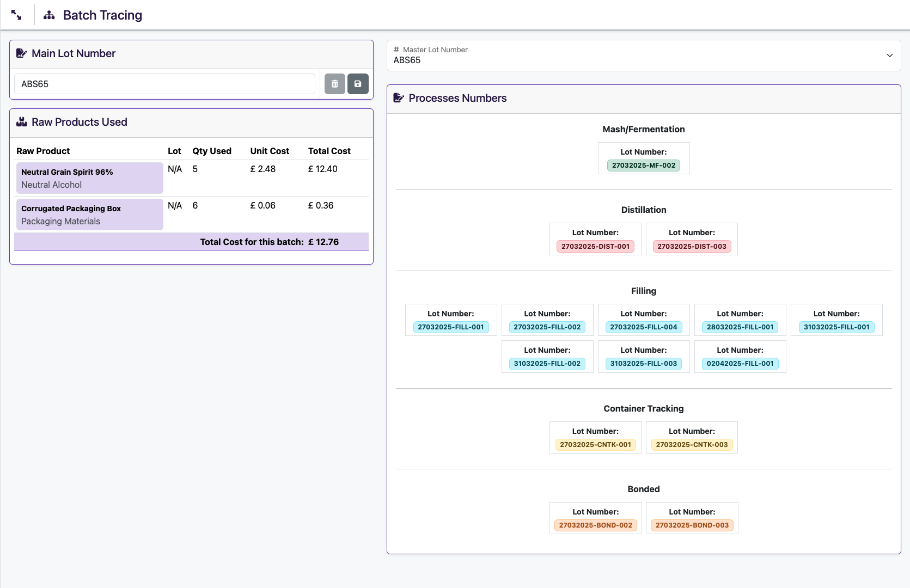Delete the main lot number with trash icon
Image resolution: width=910 pixels, height=588 pixels.
pyautogui.click(x=334, y=84)
